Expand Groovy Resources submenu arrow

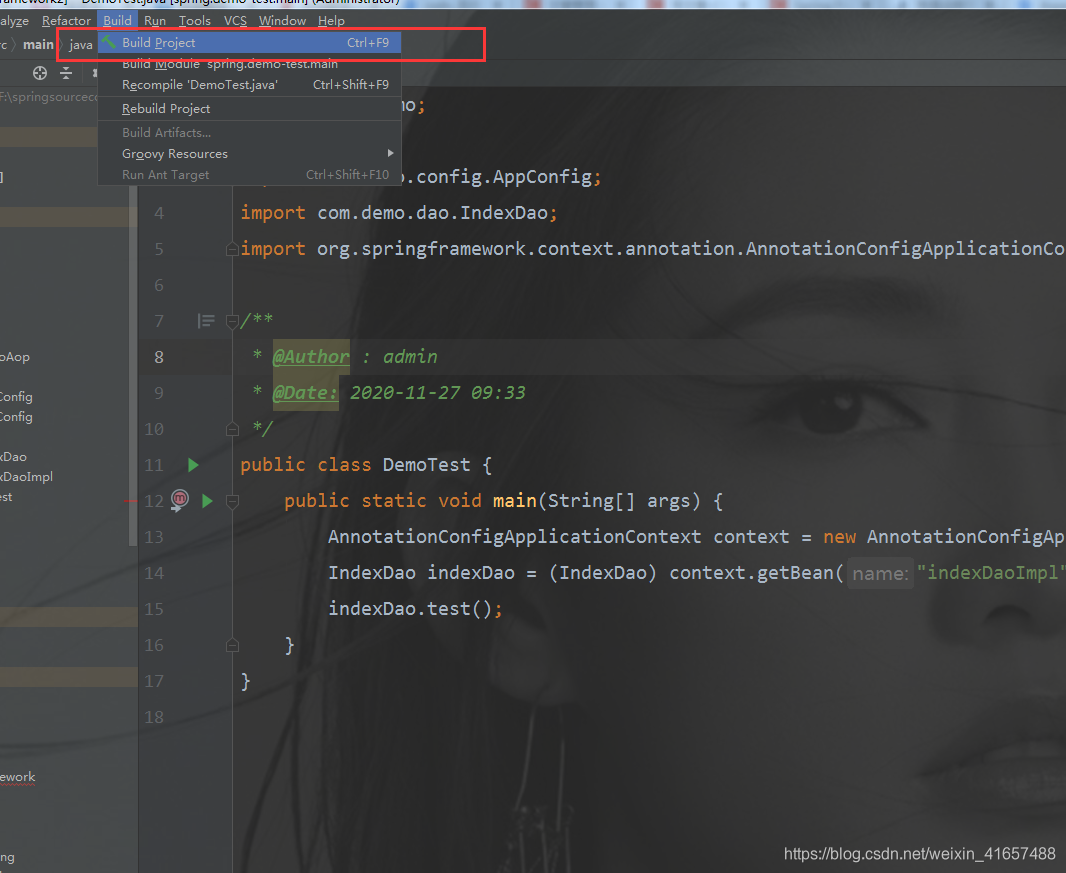pos(390,154)
